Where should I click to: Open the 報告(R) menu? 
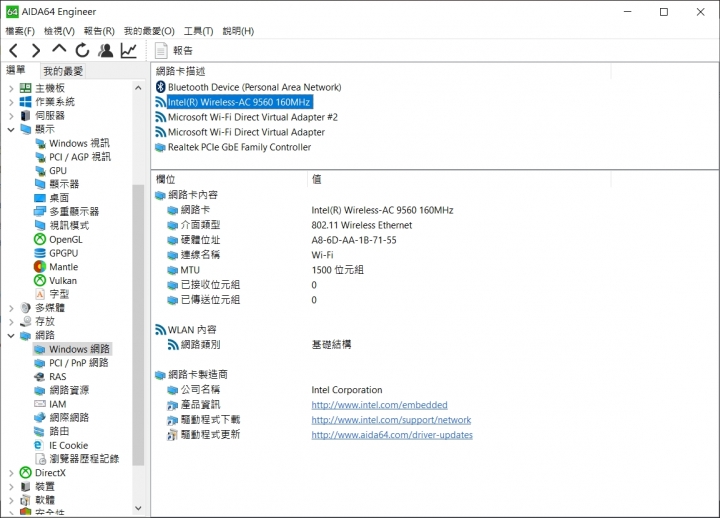coord(99,31)
